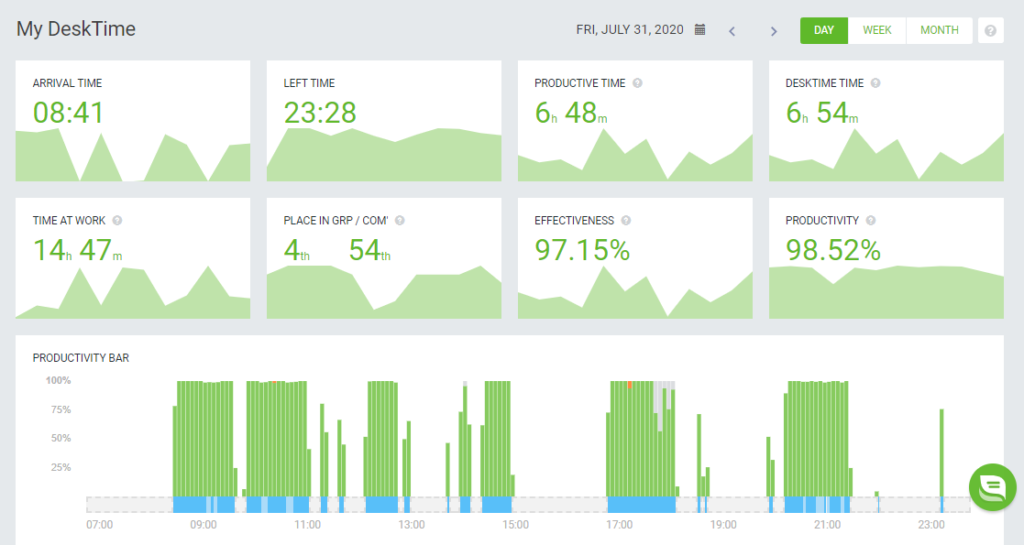Show Place in GRP / COM' help icon
Screen dimensions: 1024x545
coord(400,221)
